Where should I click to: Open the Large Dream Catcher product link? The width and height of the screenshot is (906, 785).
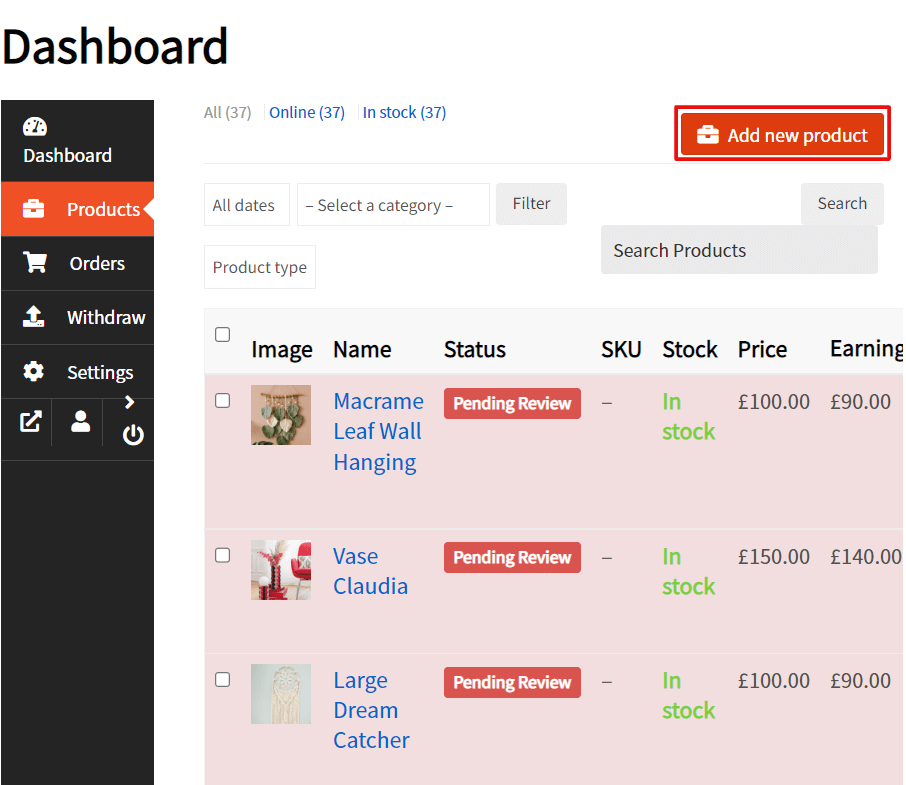(x=372, y=710)
